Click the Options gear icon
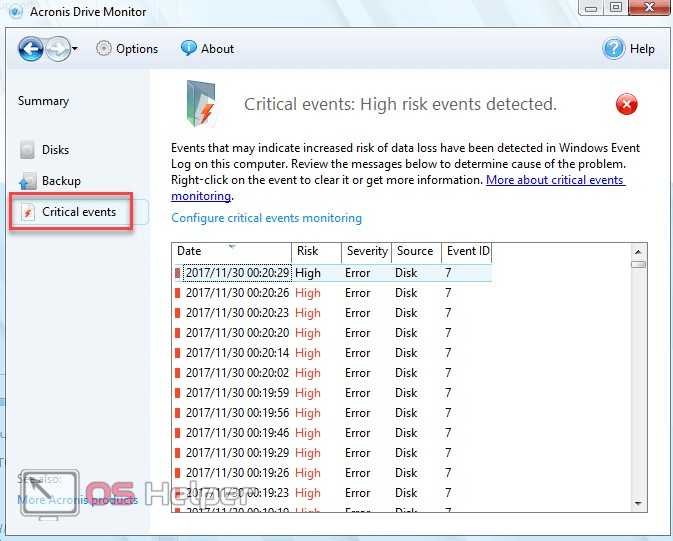The height and width of the screenshot is (541, 673). [x=103, y=49]
